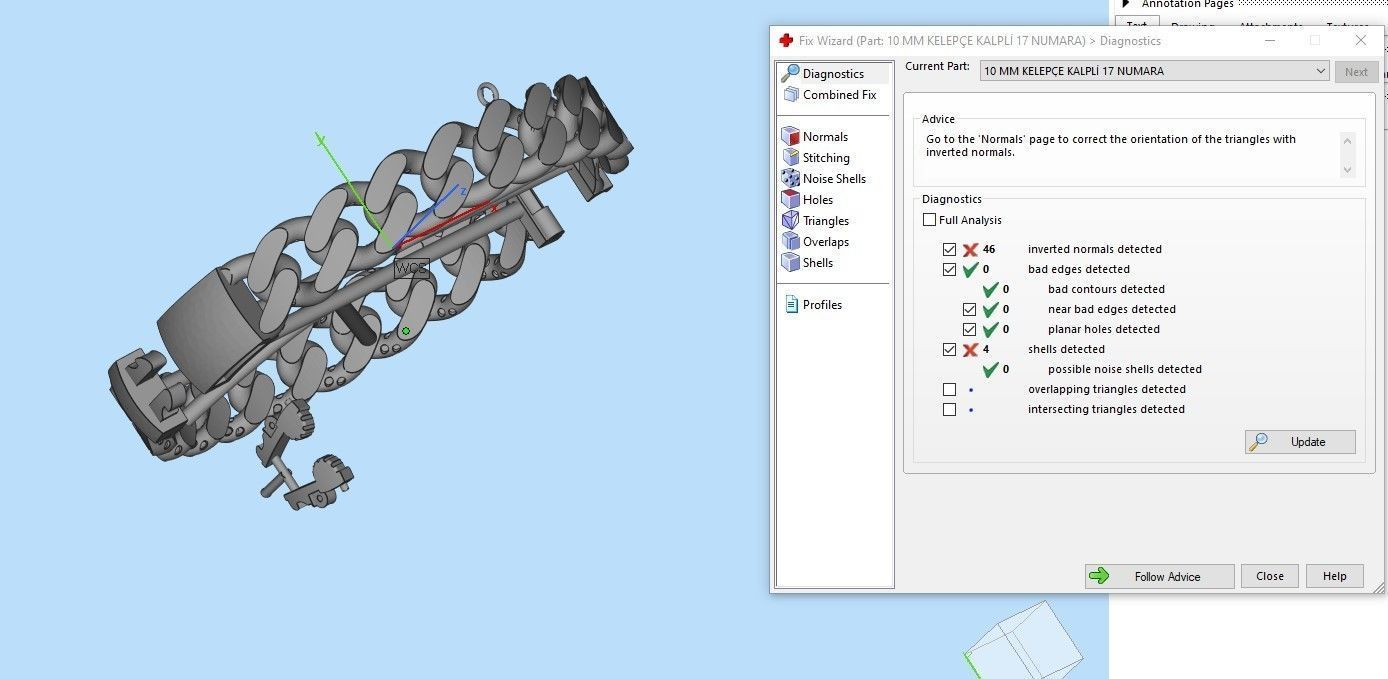Viewport: 1388px width, 679px height.
Task: Enable intersecting triangles detected checkbox
Action: (x=950, y=409)
